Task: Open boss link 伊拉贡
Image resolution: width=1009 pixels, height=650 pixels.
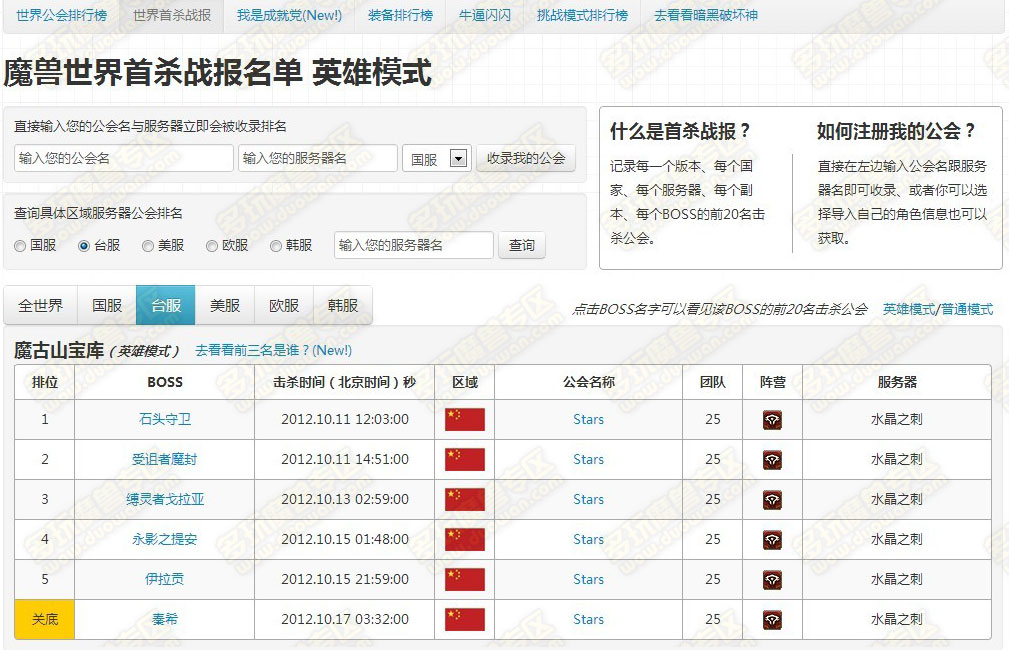Action: [165, 579]
